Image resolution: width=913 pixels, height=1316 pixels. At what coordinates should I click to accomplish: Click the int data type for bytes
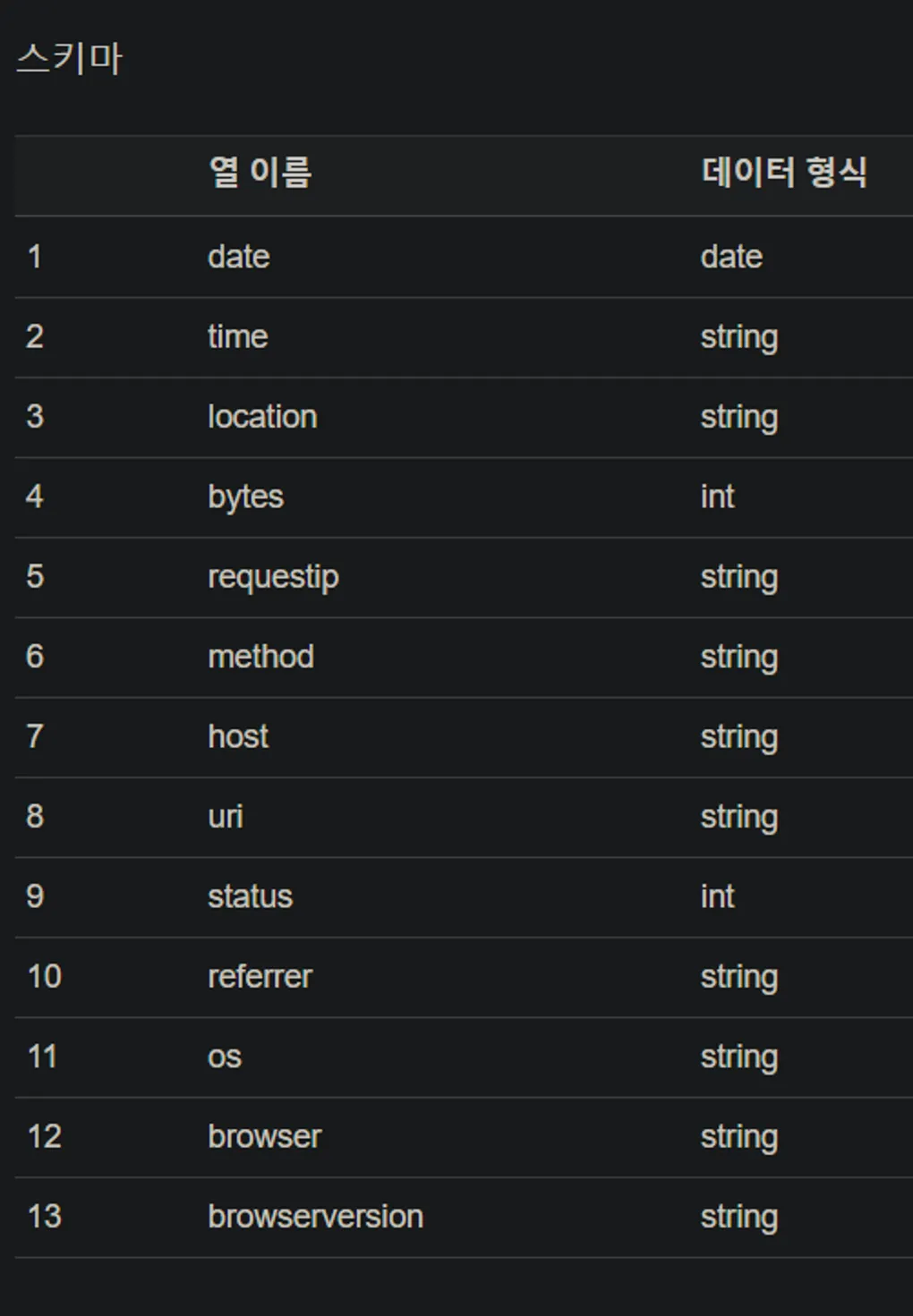tap(717, 497)
